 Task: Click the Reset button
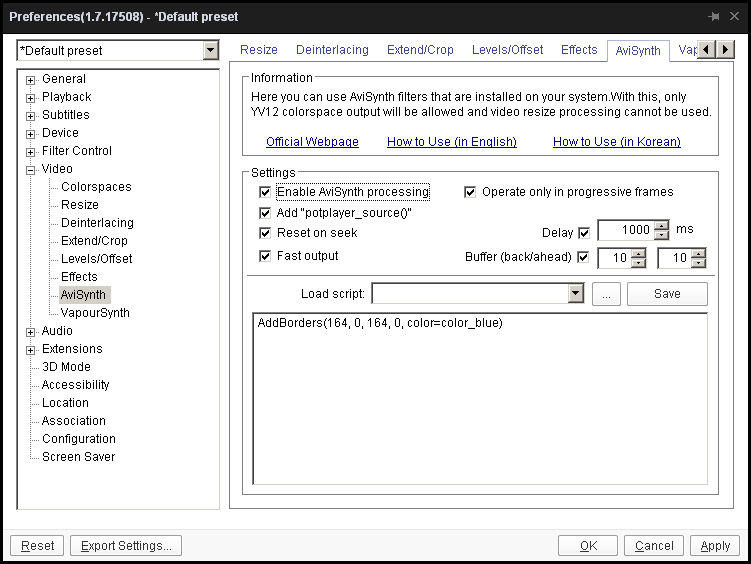click(37, 546)
